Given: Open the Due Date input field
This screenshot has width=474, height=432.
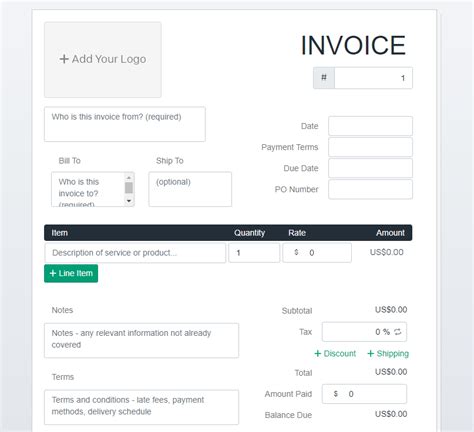Looking at the screenshot, I should click(370, 168).
